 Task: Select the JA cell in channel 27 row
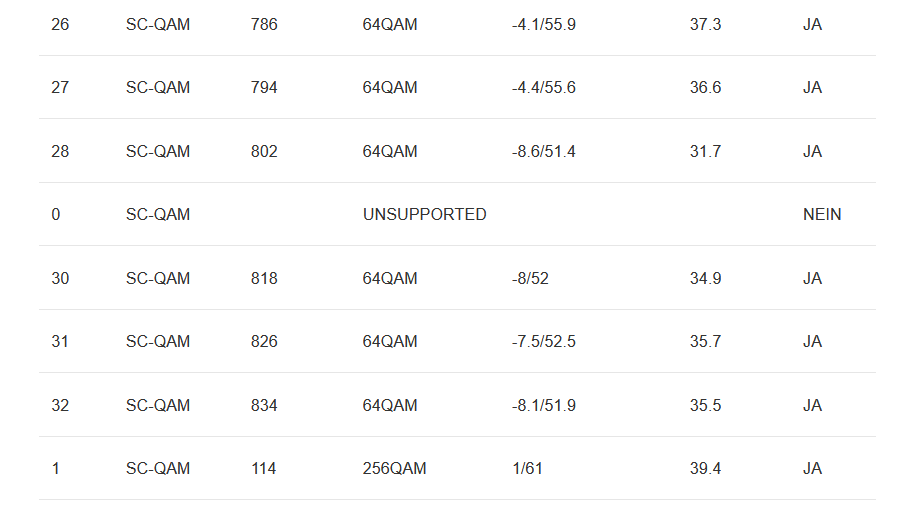click(812, 88)
